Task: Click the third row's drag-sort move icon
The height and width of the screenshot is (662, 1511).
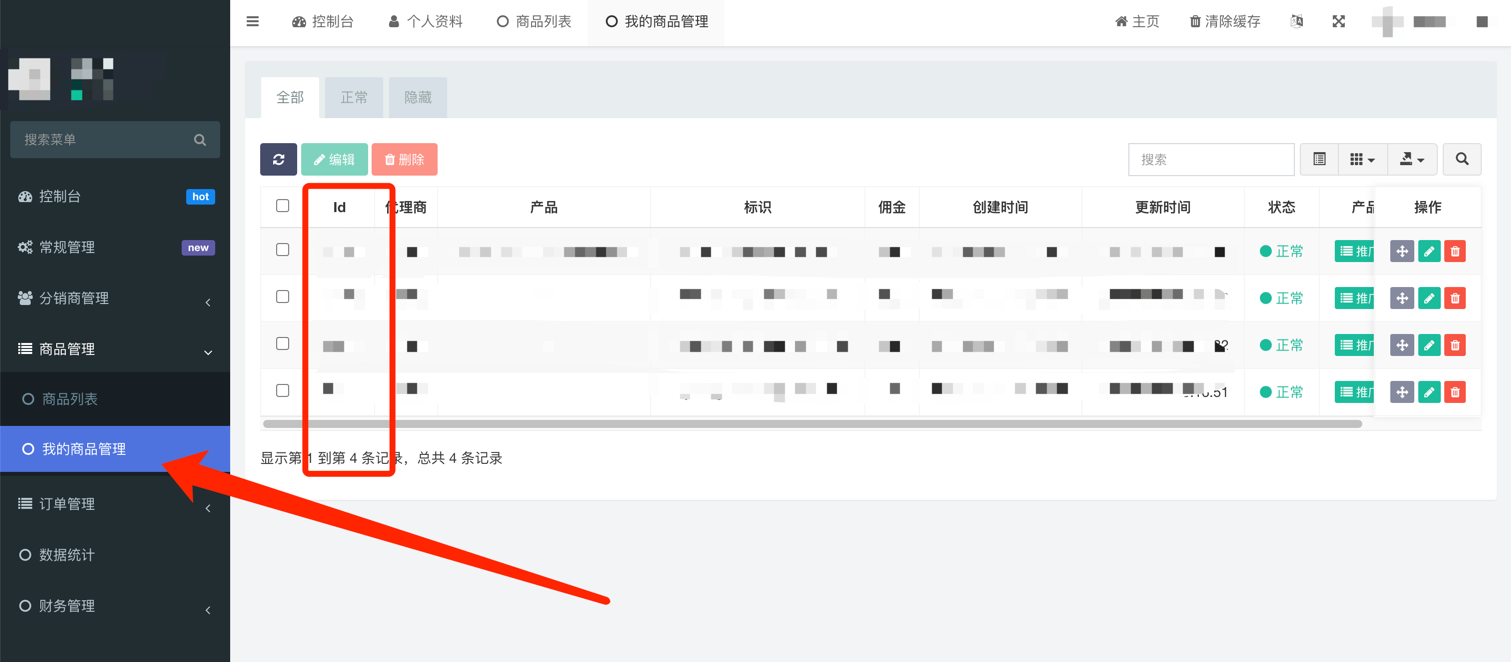Action: pos(1402,345)
